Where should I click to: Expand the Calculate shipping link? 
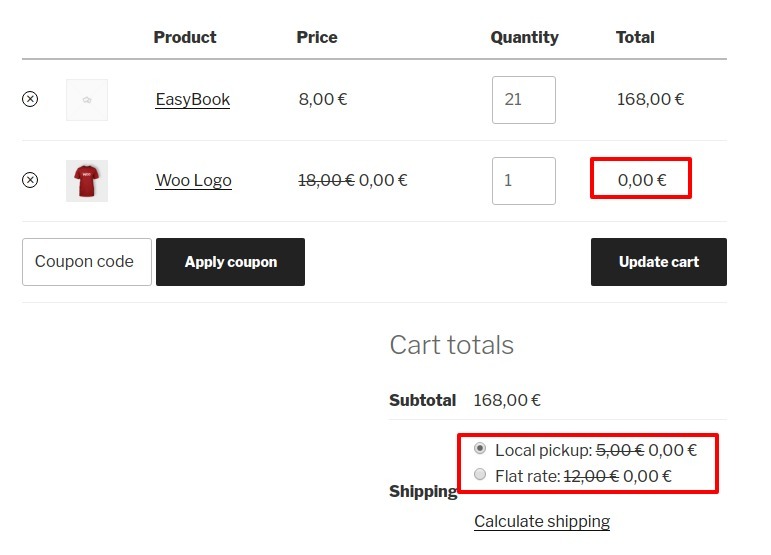pos(542,522)
